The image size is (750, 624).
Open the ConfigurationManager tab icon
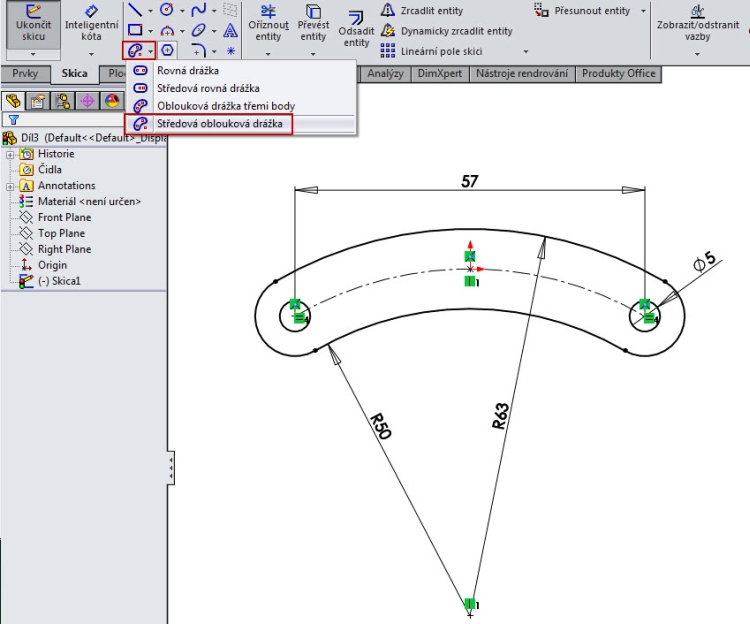coord(63,101)
